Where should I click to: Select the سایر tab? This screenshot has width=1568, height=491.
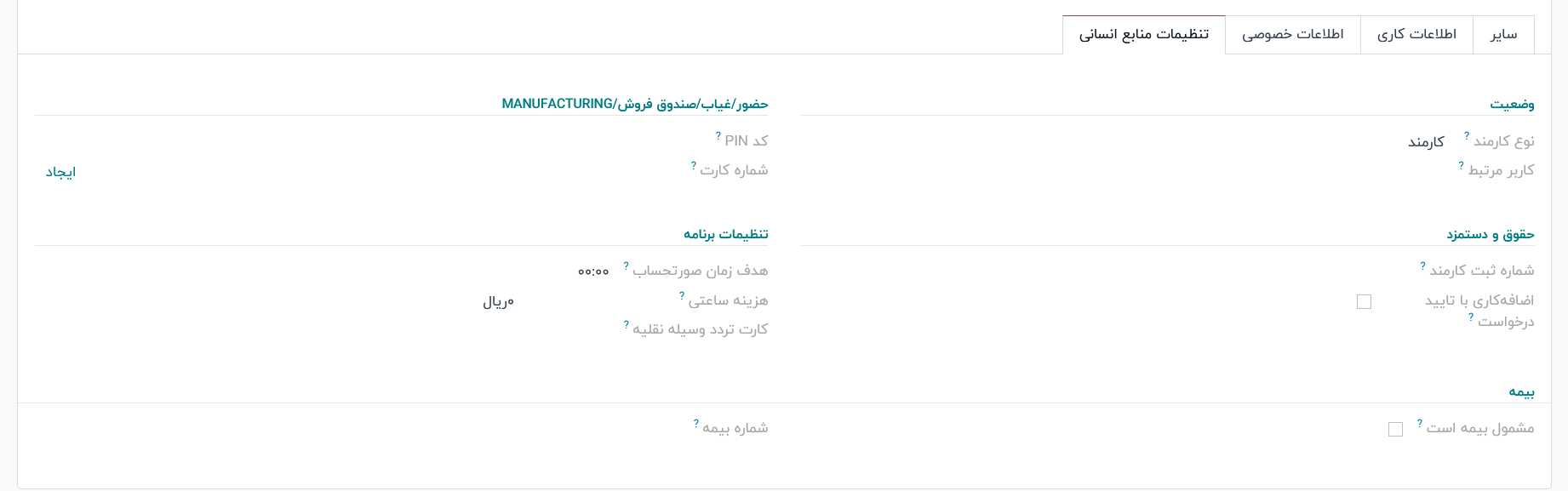(1503, 35)
